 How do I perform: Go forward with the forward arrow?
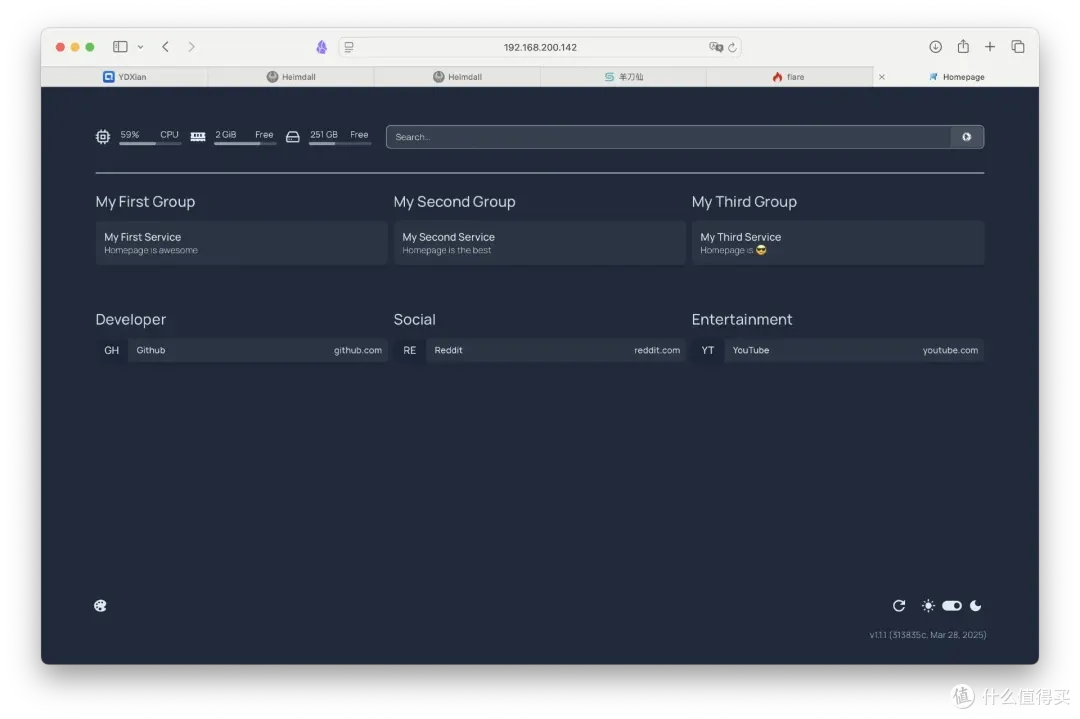point(191,46)
